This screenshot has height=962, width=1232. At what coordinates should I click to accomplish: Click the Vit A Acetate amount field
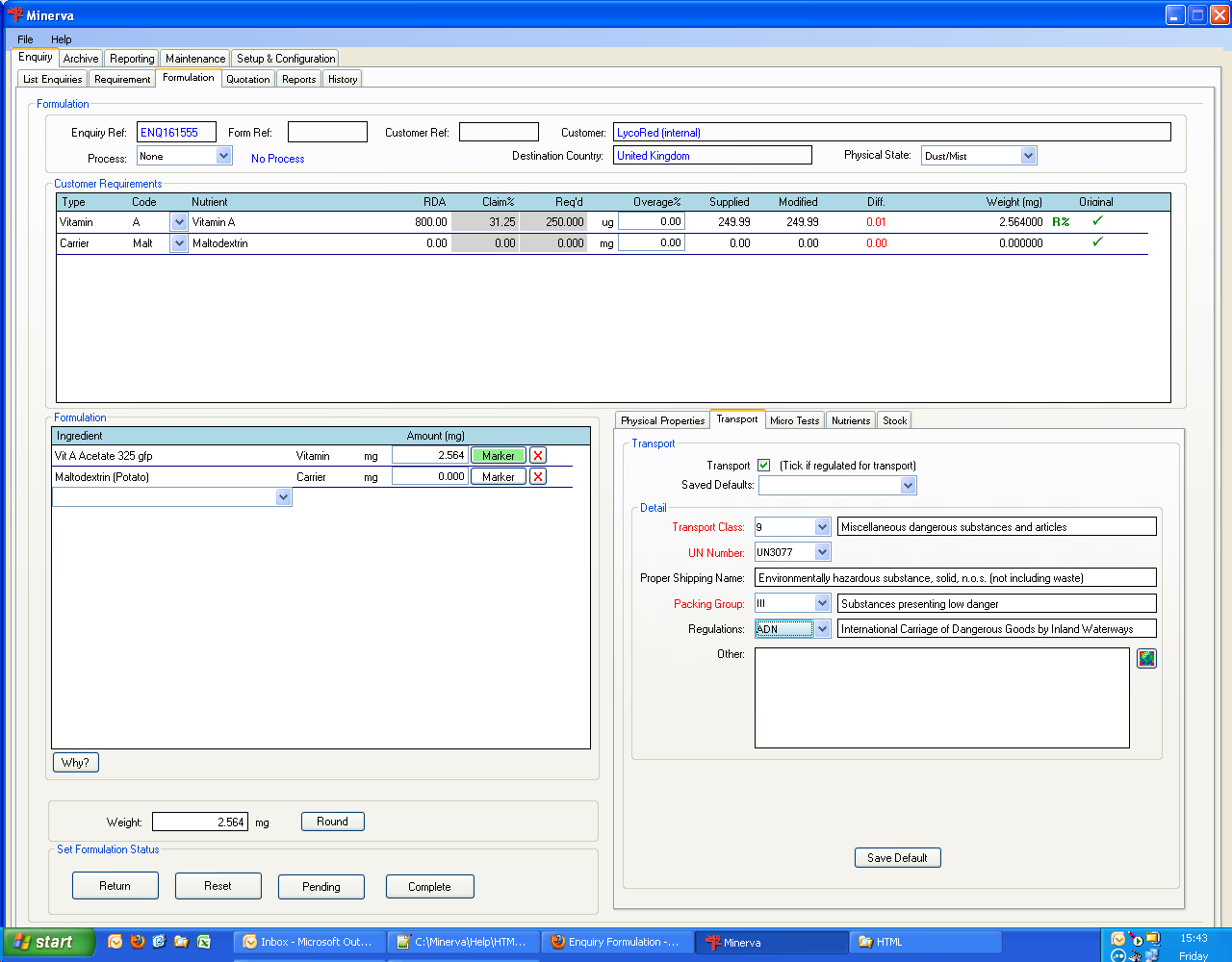click(429, 456)
